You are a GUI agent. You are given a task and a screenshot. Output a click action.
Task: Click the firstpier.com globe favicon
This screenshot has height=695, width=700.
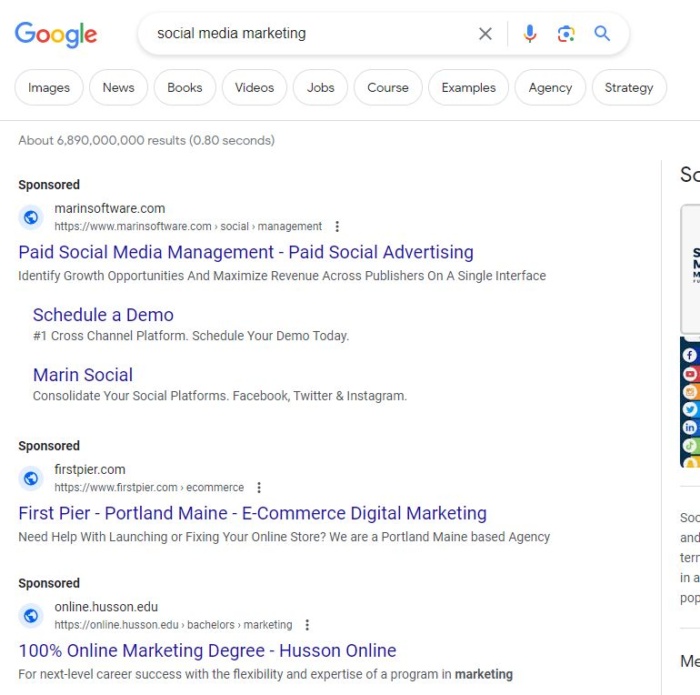[31, 479]
